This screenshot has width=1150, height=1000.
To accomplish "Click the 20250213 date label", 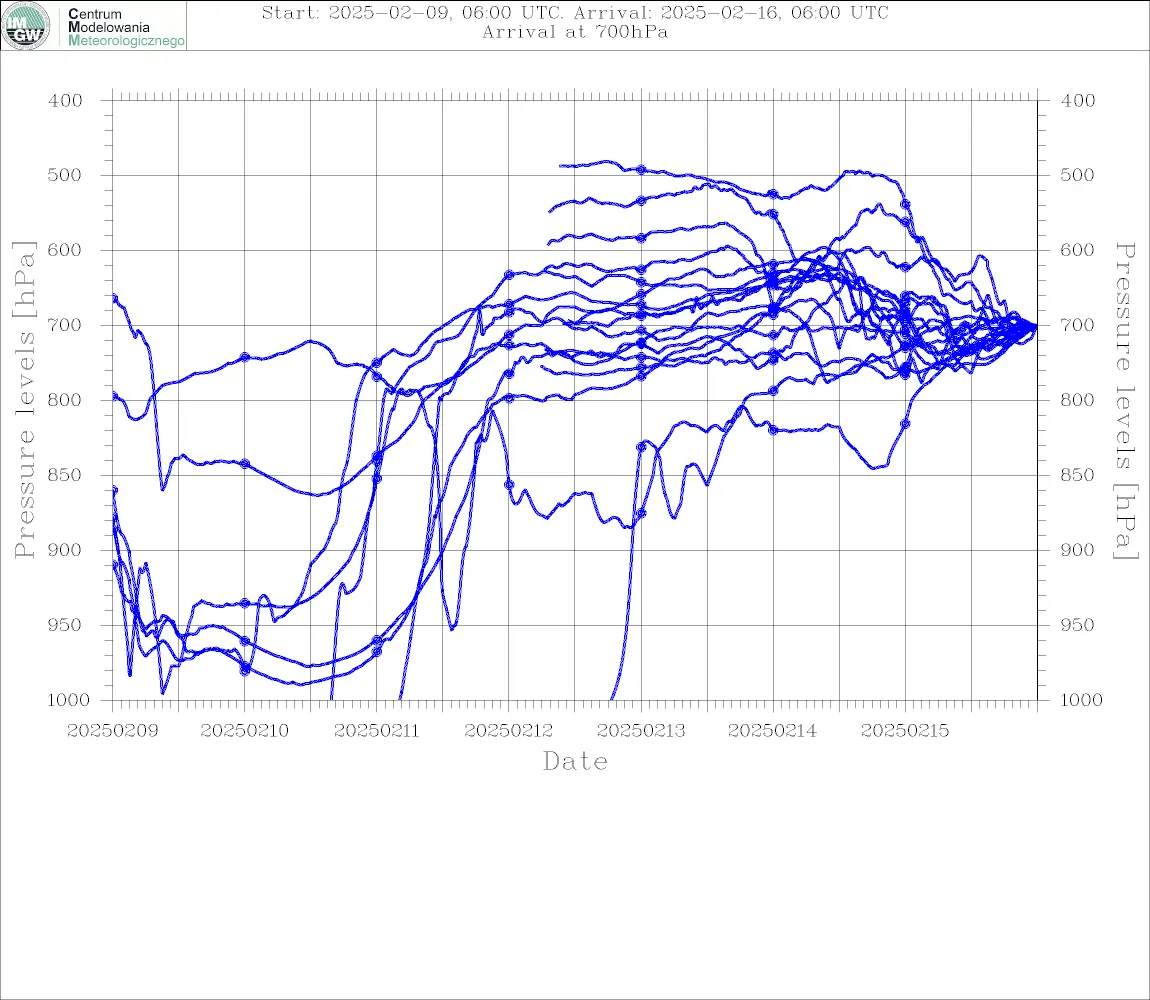I will coord(641,731).
